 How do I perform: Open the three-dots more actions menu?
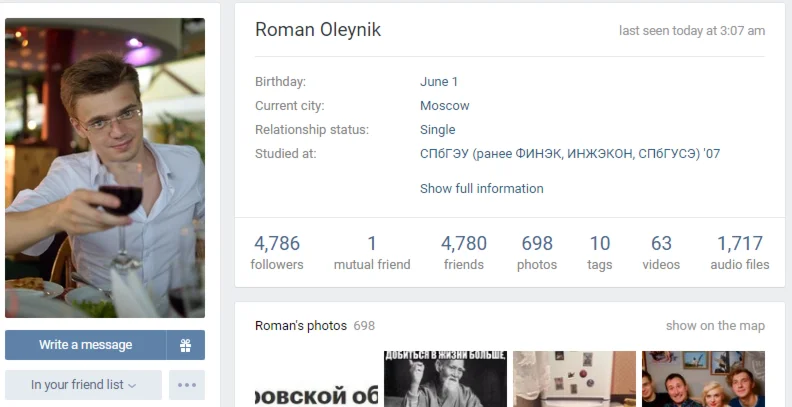coord(187,385)
